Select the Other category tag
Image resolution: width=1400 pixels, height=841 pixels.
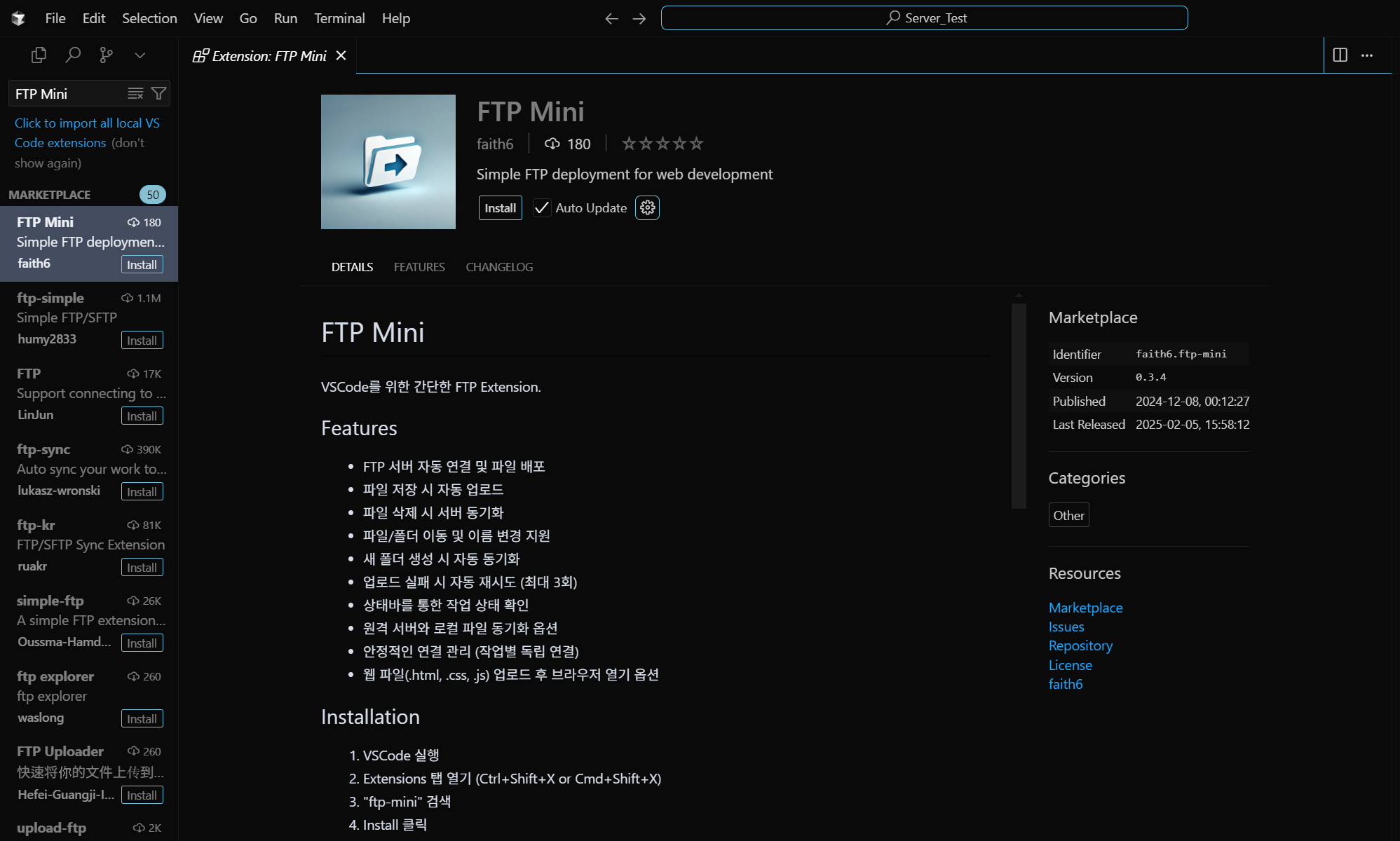pos(1068,515)
